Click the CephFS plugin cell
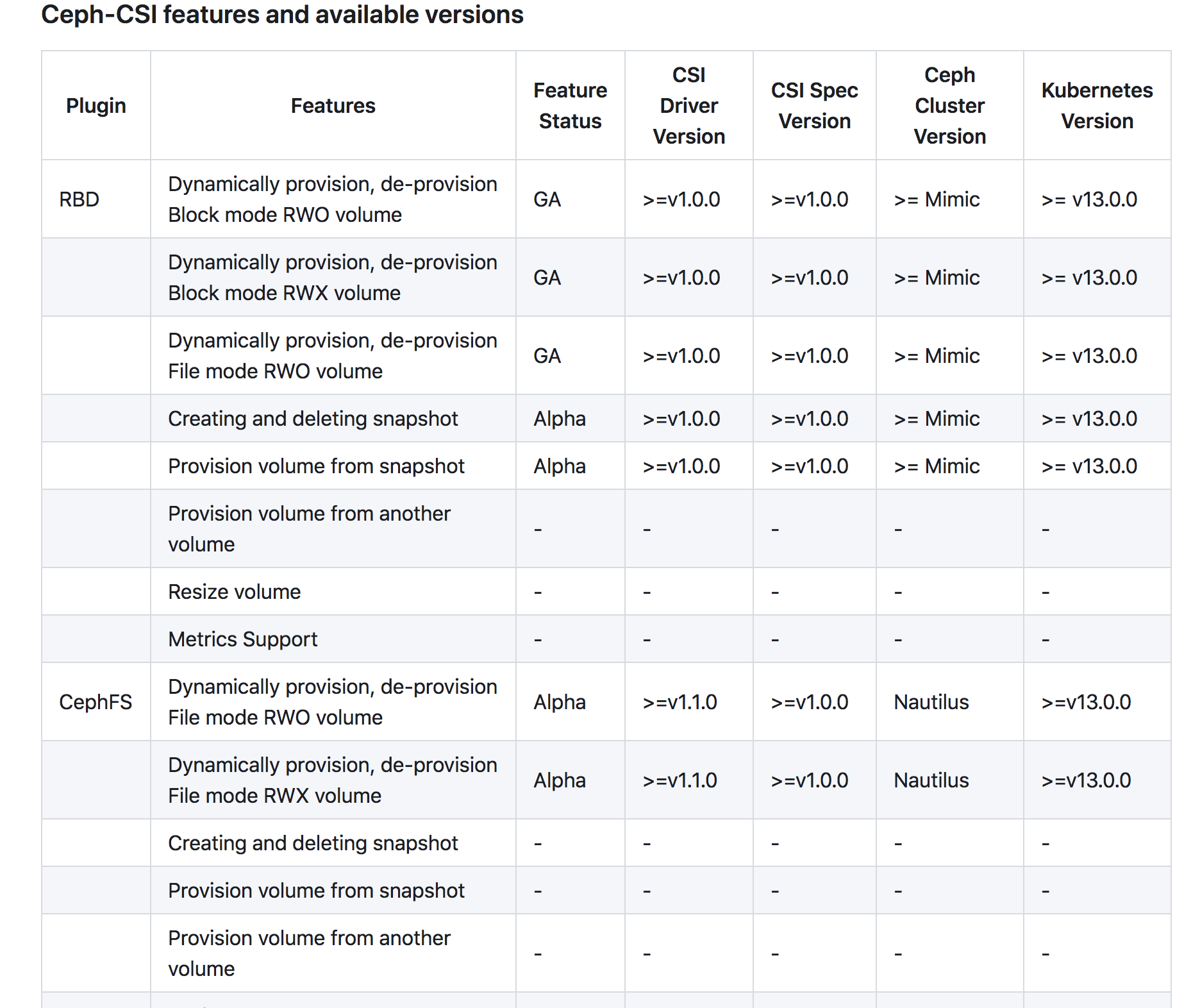 [x=96, y=702]
